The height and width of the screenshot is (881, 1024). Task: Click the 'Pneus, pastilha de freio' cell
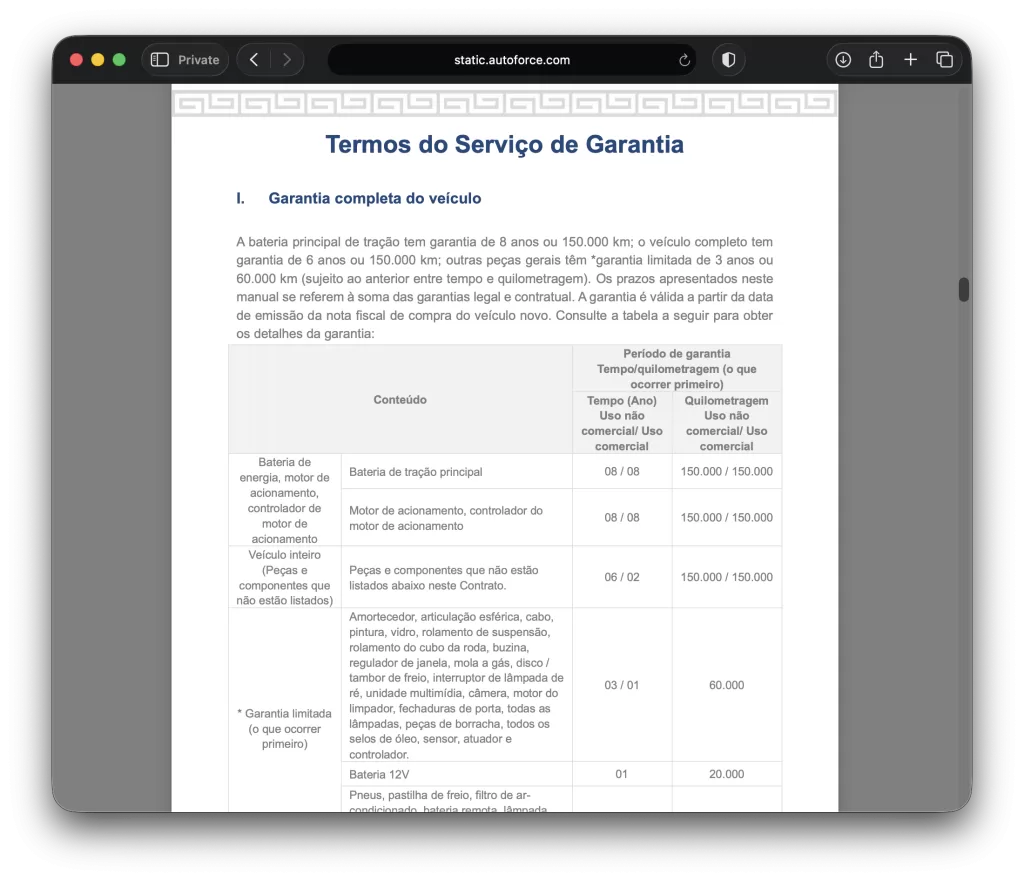pos(456,801)
